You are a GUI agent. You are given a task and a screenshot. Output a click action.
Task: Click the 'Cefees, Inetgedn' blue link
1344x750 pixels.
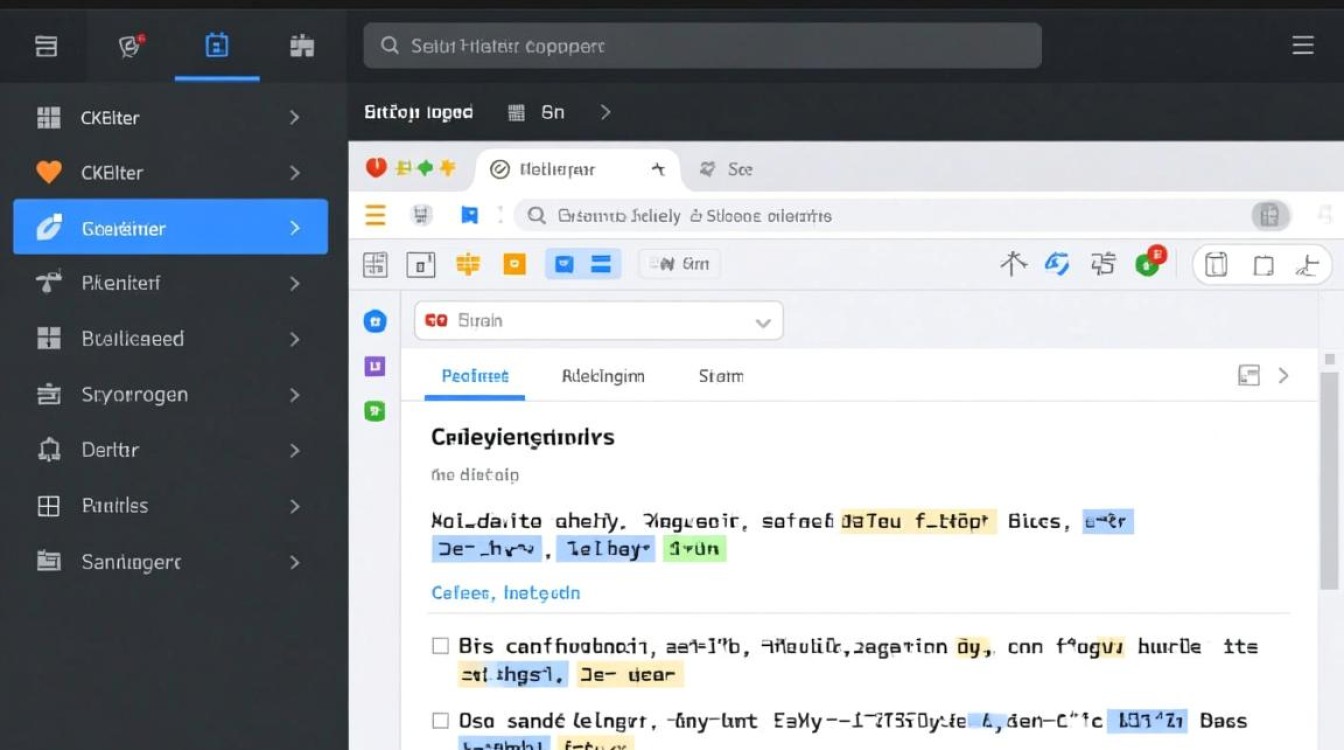505,593
